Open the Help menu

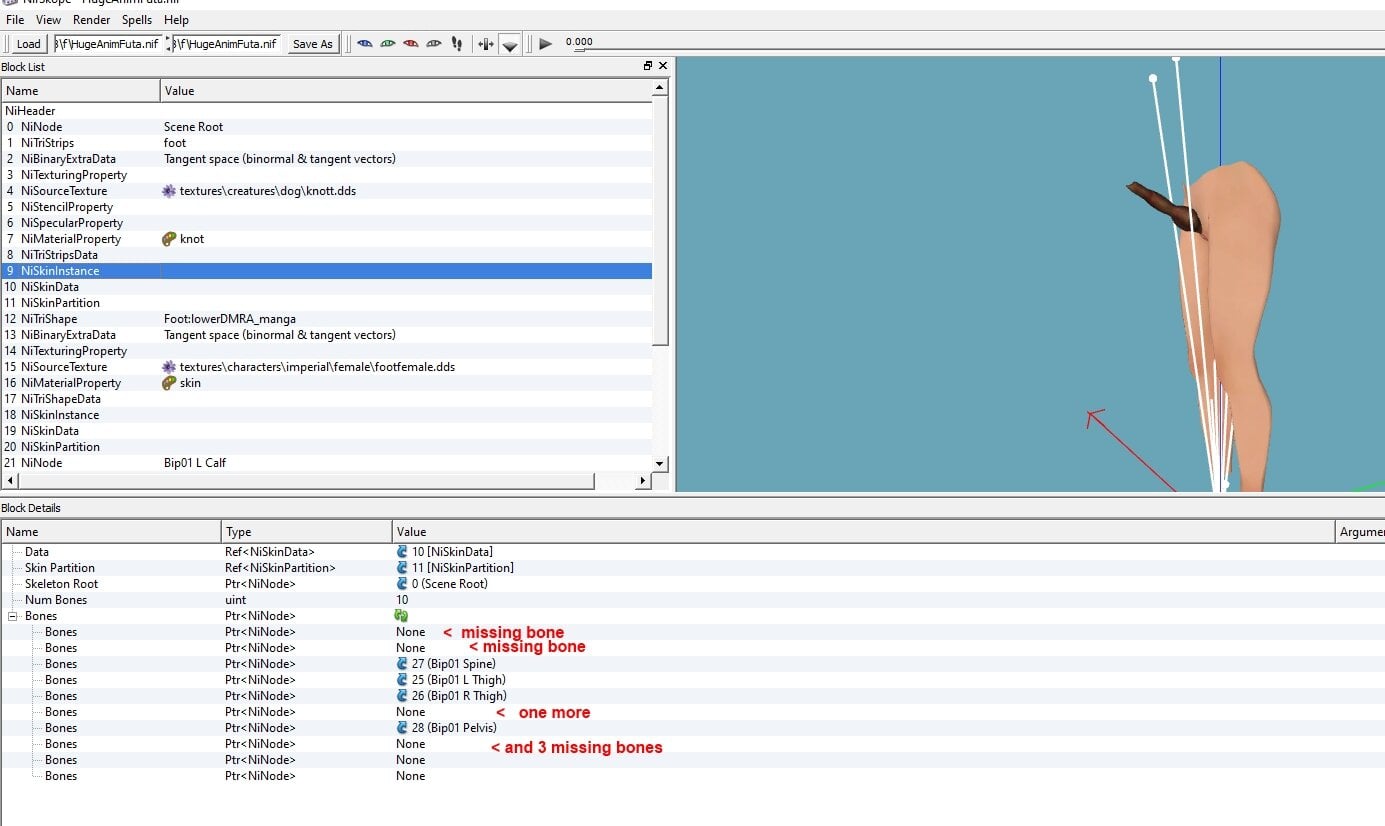click(176, 20)
